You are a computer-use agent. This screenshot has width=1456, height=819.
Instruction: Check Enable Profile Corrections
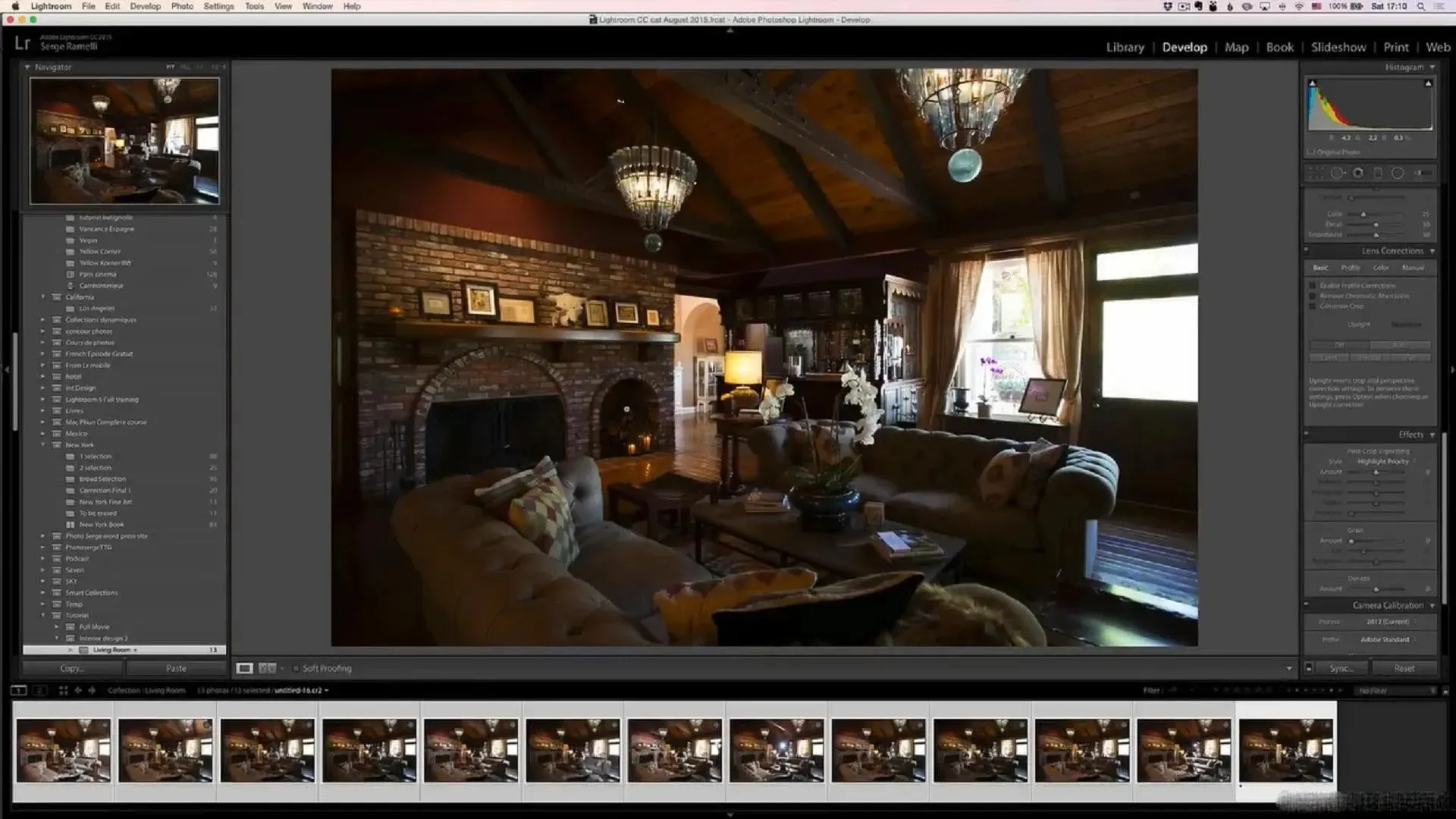pyautogui.click(x=1313, y=286)
